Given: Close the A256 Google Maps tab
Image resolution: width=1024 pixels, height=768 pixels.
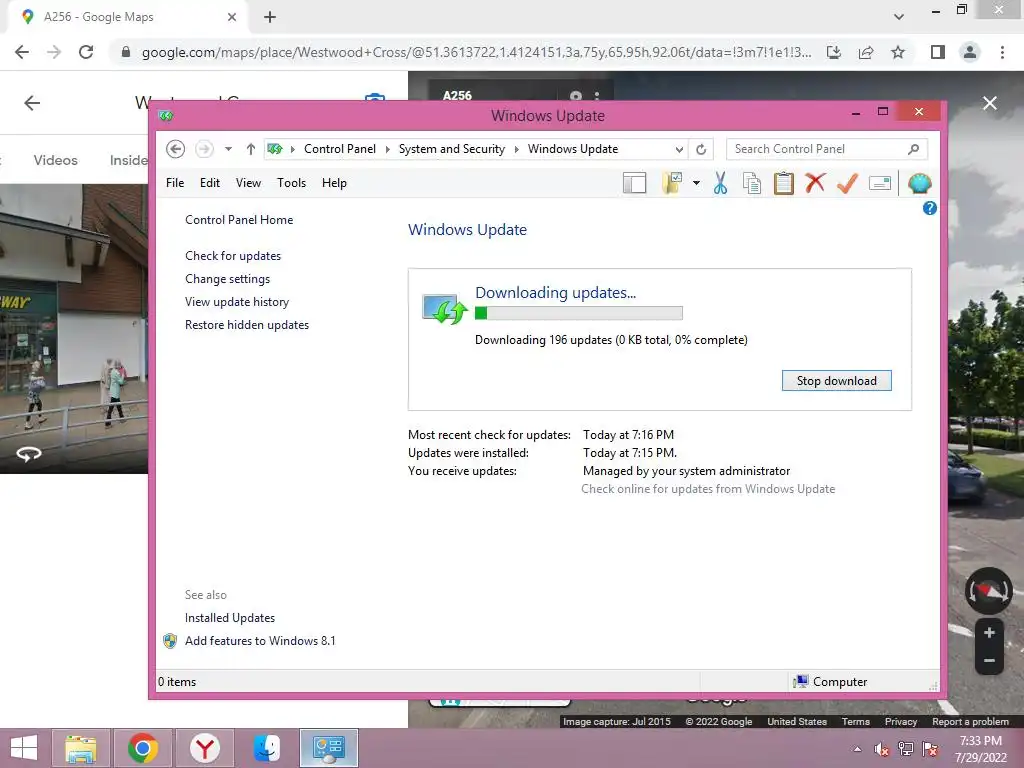Looking at the screenshot, I should [232, 17].
